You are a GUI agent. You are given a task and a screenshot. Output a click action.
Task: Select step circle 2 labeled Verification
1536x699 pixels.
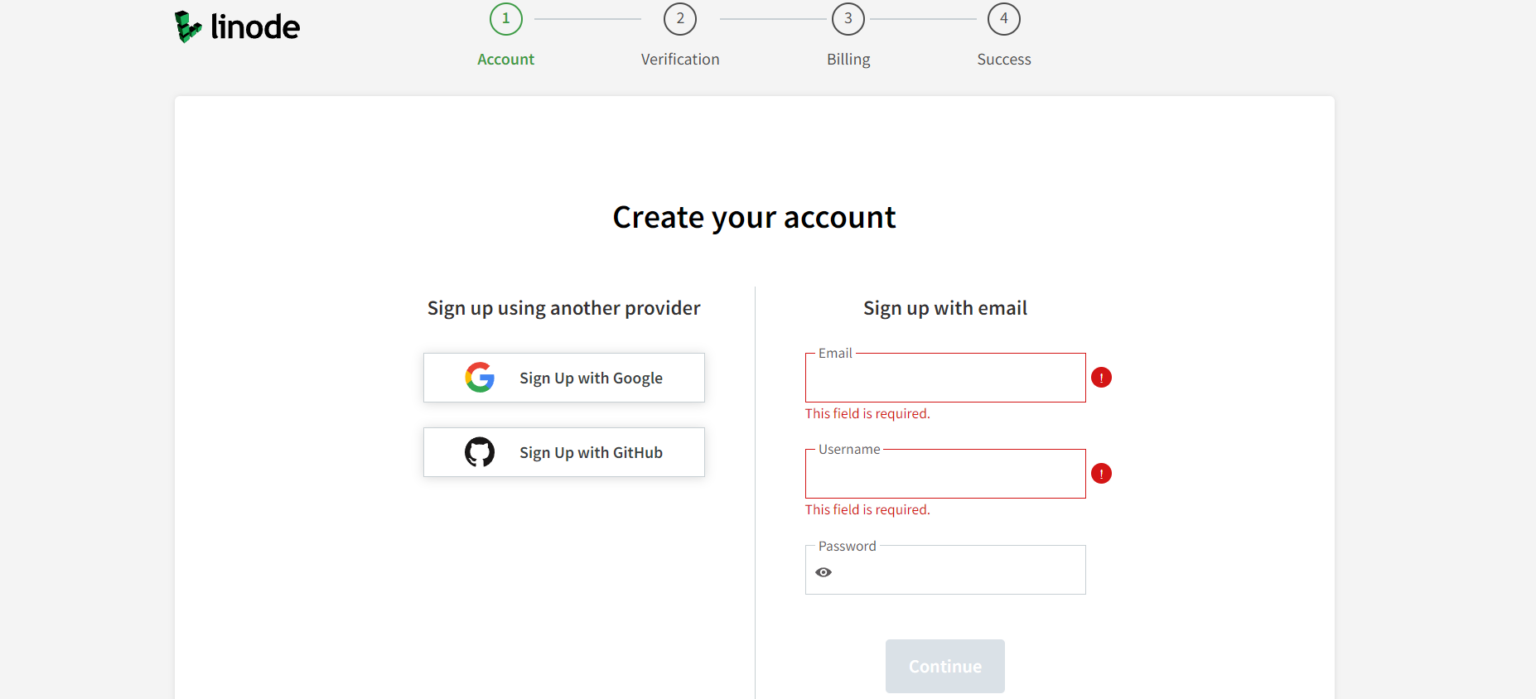680,18
